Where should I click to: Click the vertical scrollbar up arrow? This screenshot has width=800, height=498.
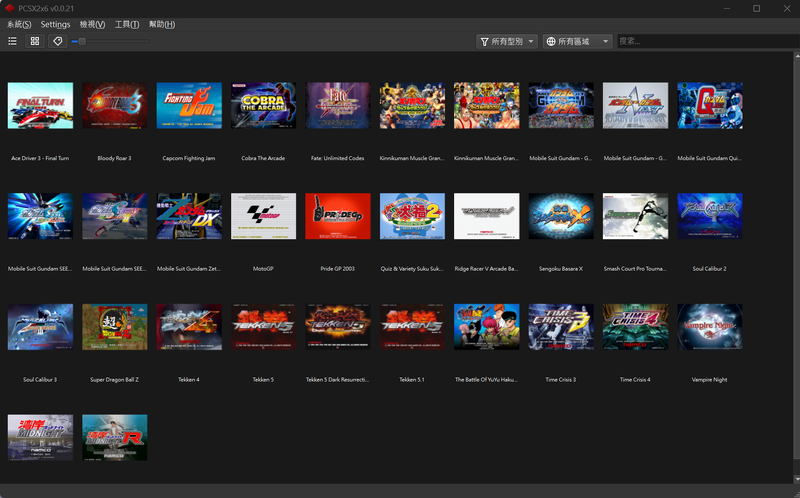tap(796, 55)
